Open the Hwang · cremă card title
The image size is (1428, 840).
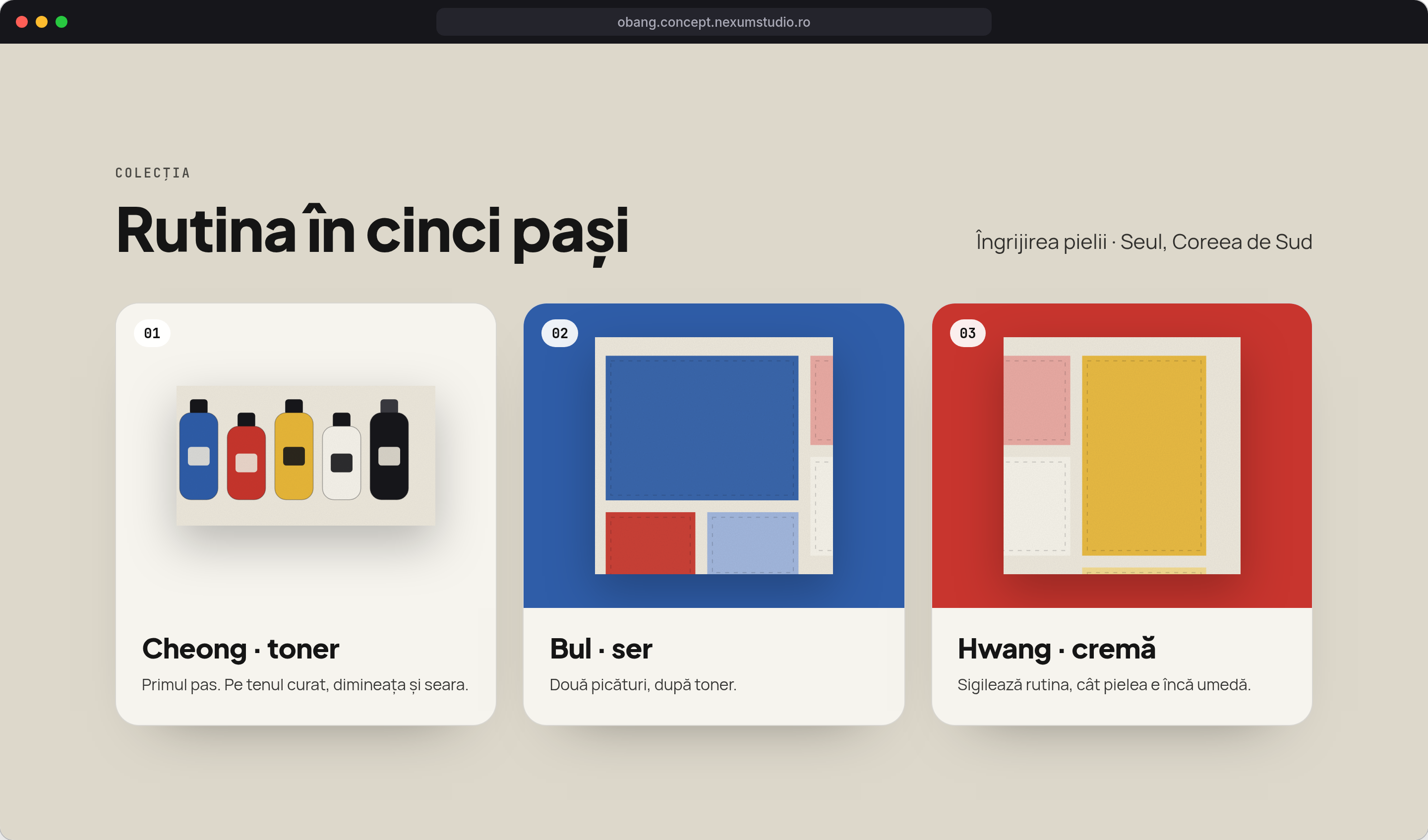coord(1056,649)
